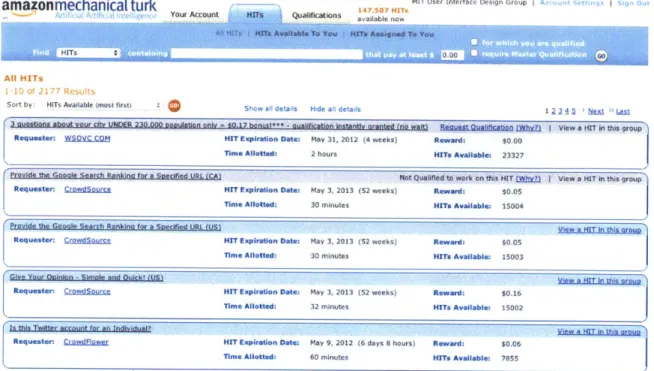Screen dimensions: 654x371
Task: Open the Qualifications tab
Action: 316,15
